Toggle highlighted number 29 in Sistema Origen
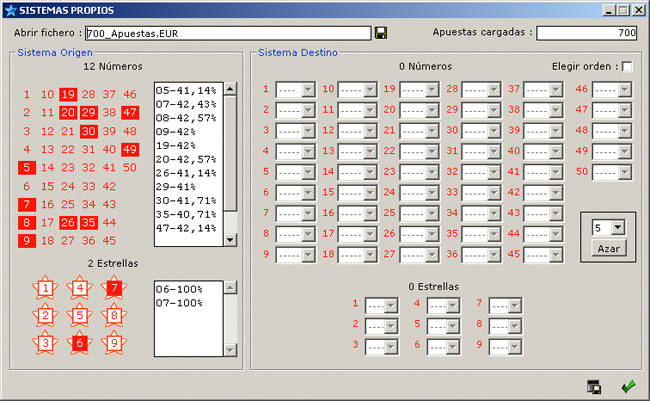The width and height of the screenshot is (650, 401). [89, 112]
